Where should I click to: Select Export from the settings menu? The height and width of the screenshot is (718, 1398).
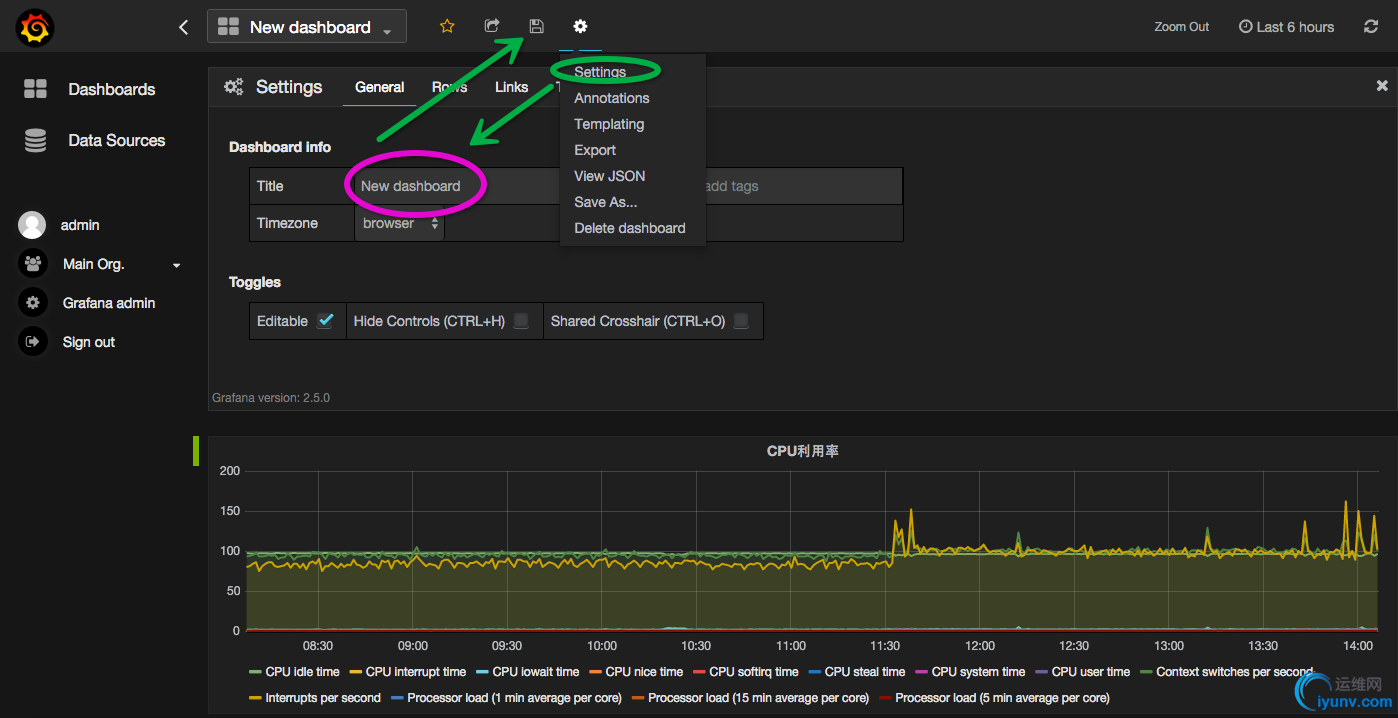595,150
